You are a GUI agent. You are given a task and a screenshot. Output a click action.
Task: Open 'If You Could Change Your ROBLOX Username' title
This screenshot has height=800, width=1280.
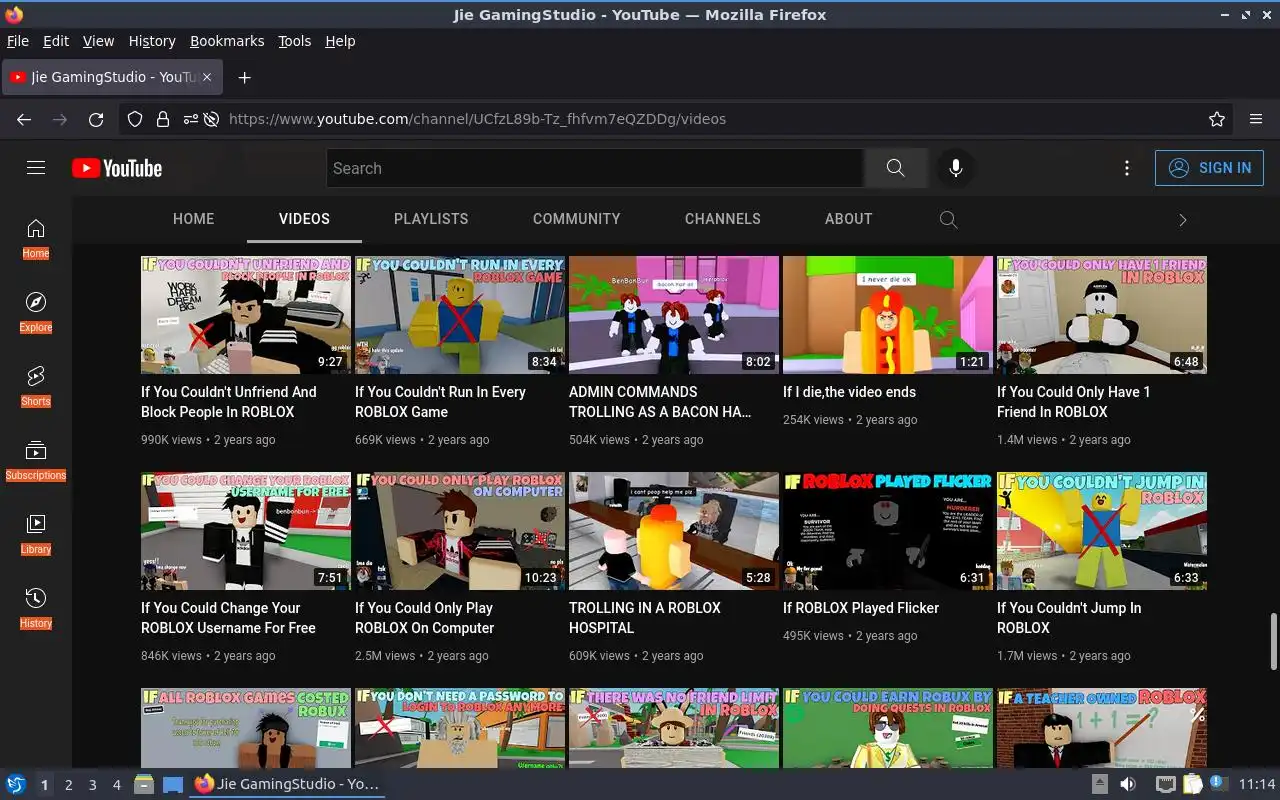228,618
